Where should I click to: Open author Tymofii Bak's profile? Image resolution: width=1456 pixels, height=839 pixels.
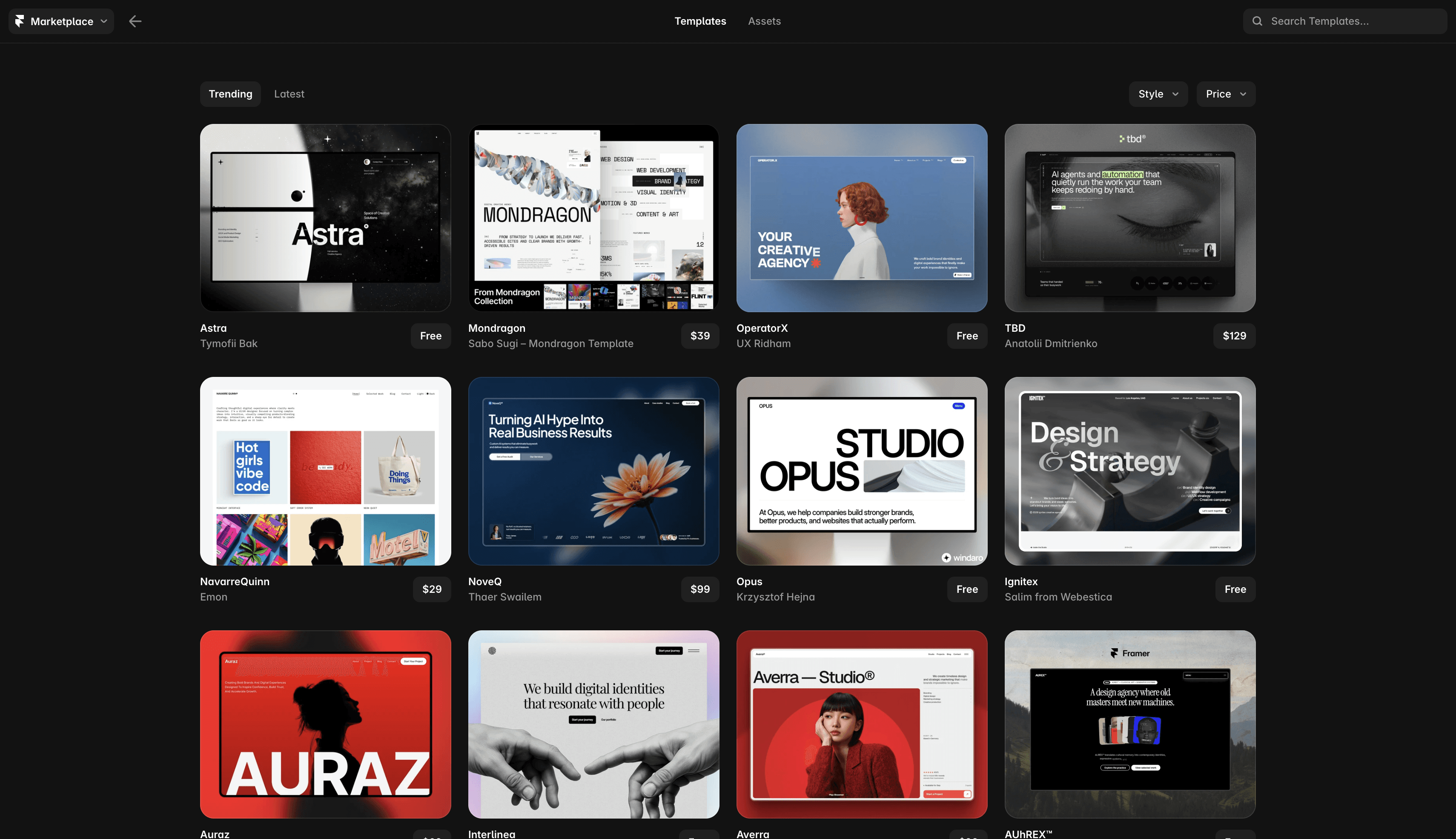point(229,343)
